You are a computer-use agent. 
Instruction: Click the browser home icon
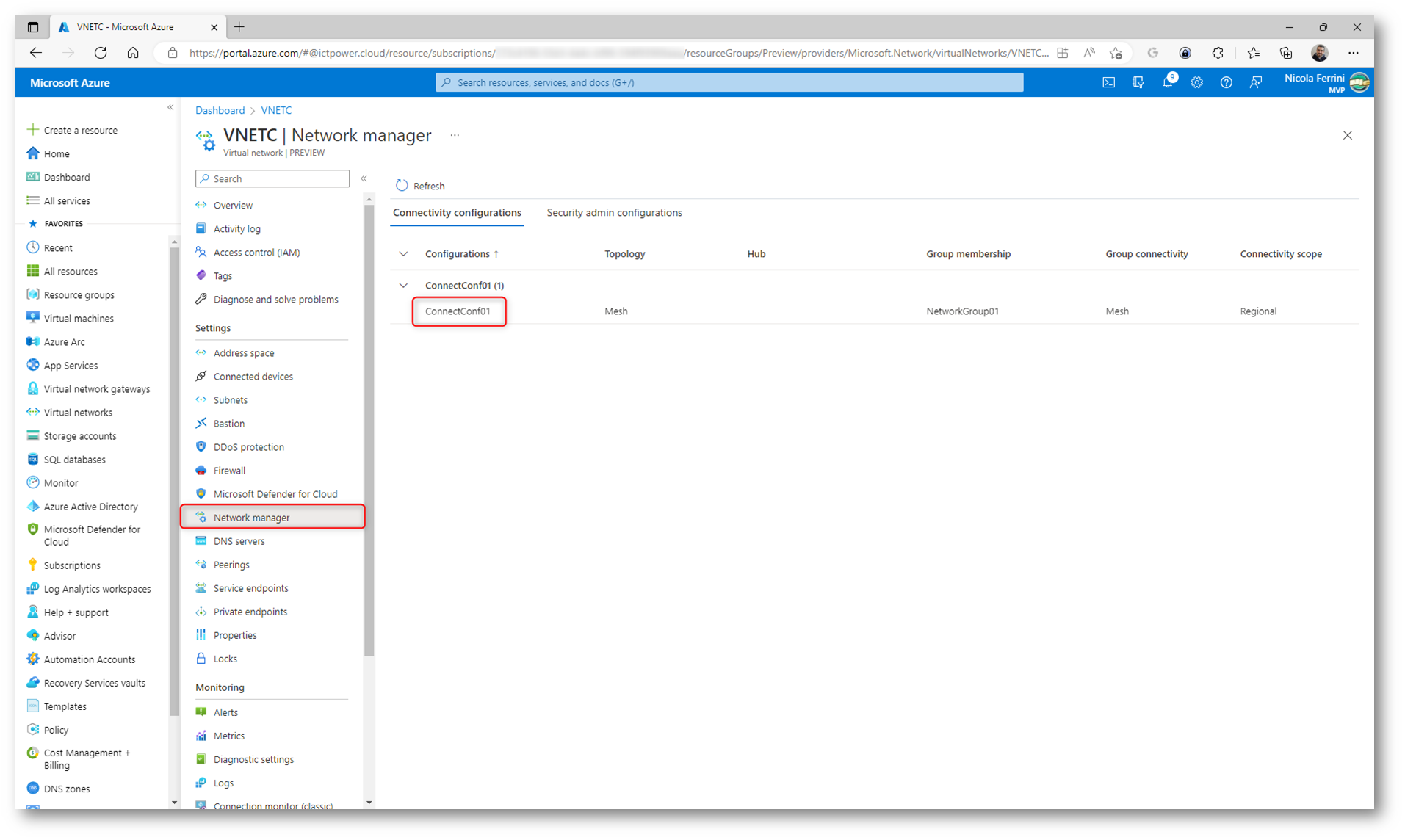(133, 53)
